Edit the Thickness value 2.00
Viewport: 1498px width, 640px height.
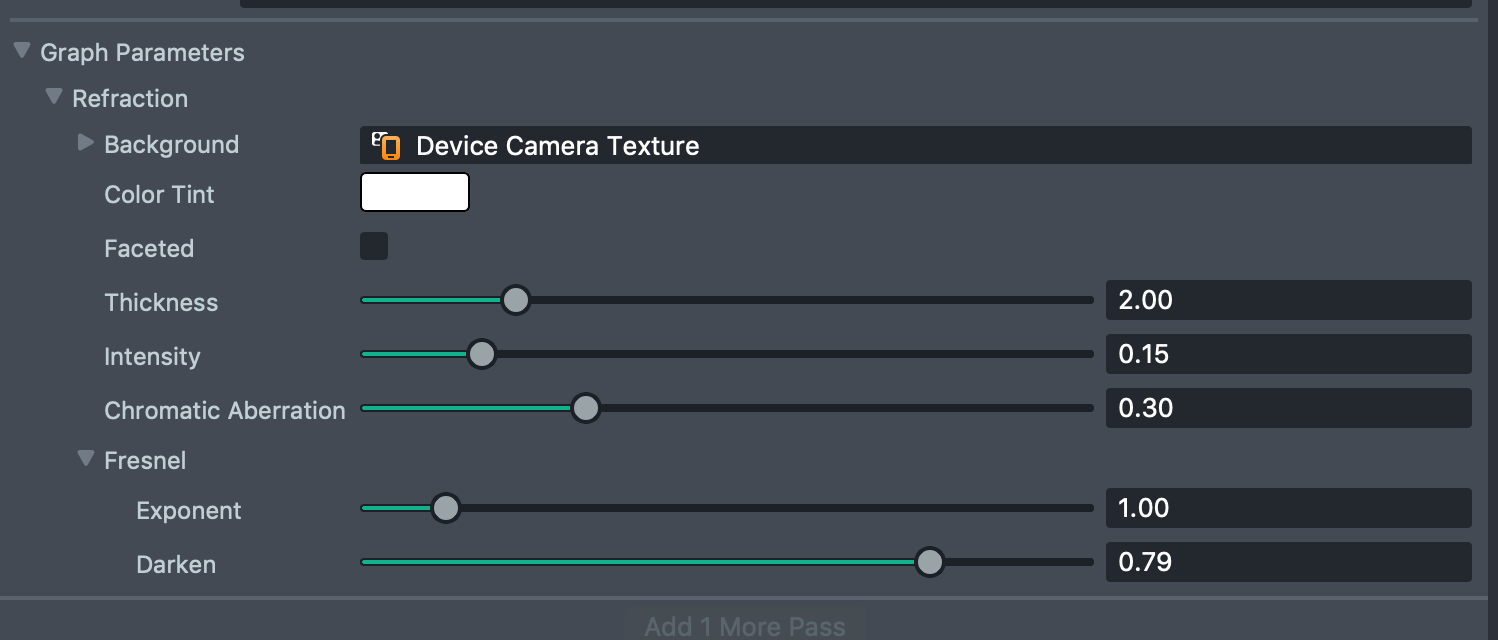pos(1289,300)
